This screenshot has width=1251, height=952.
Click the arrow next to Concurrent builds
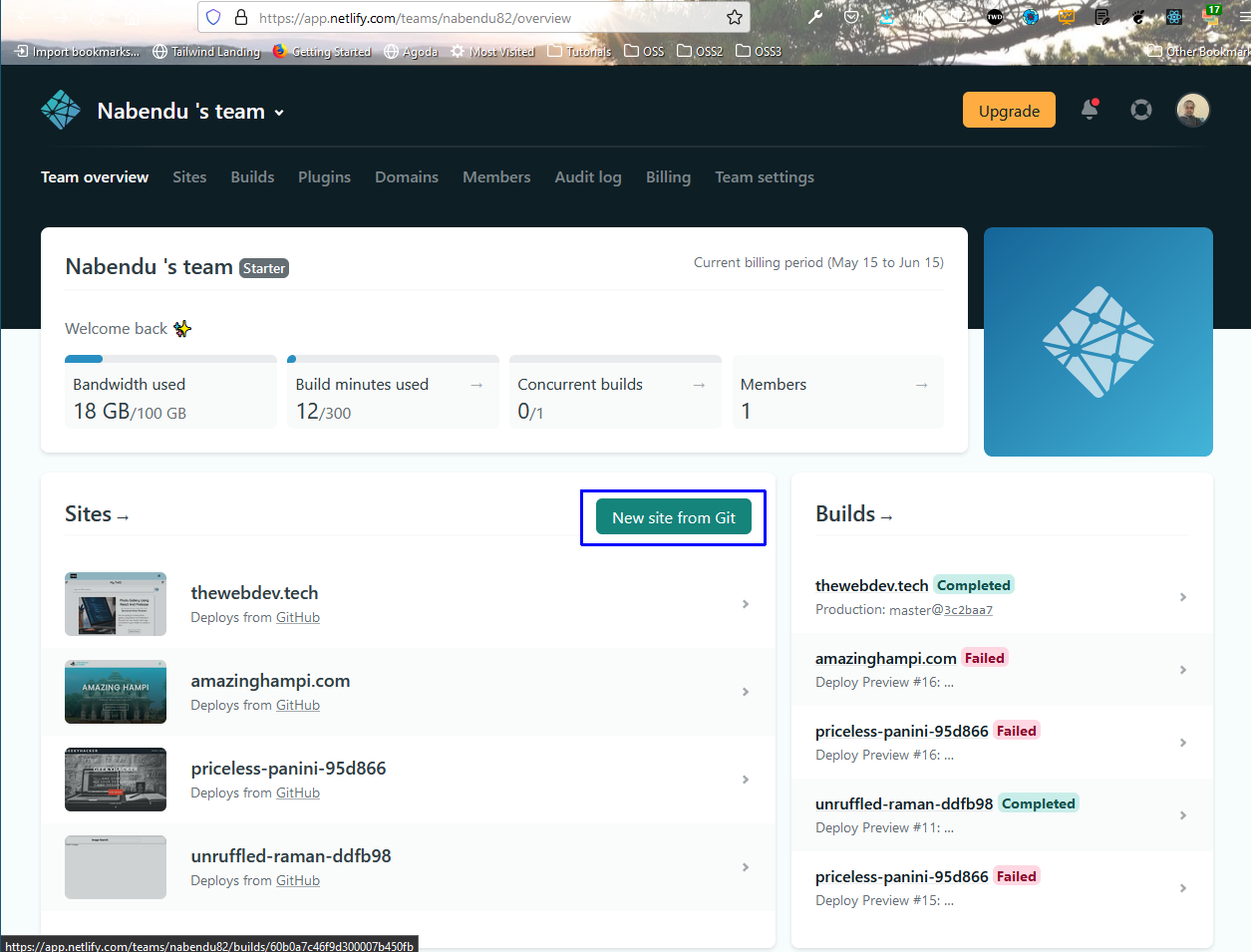point(699,385)
